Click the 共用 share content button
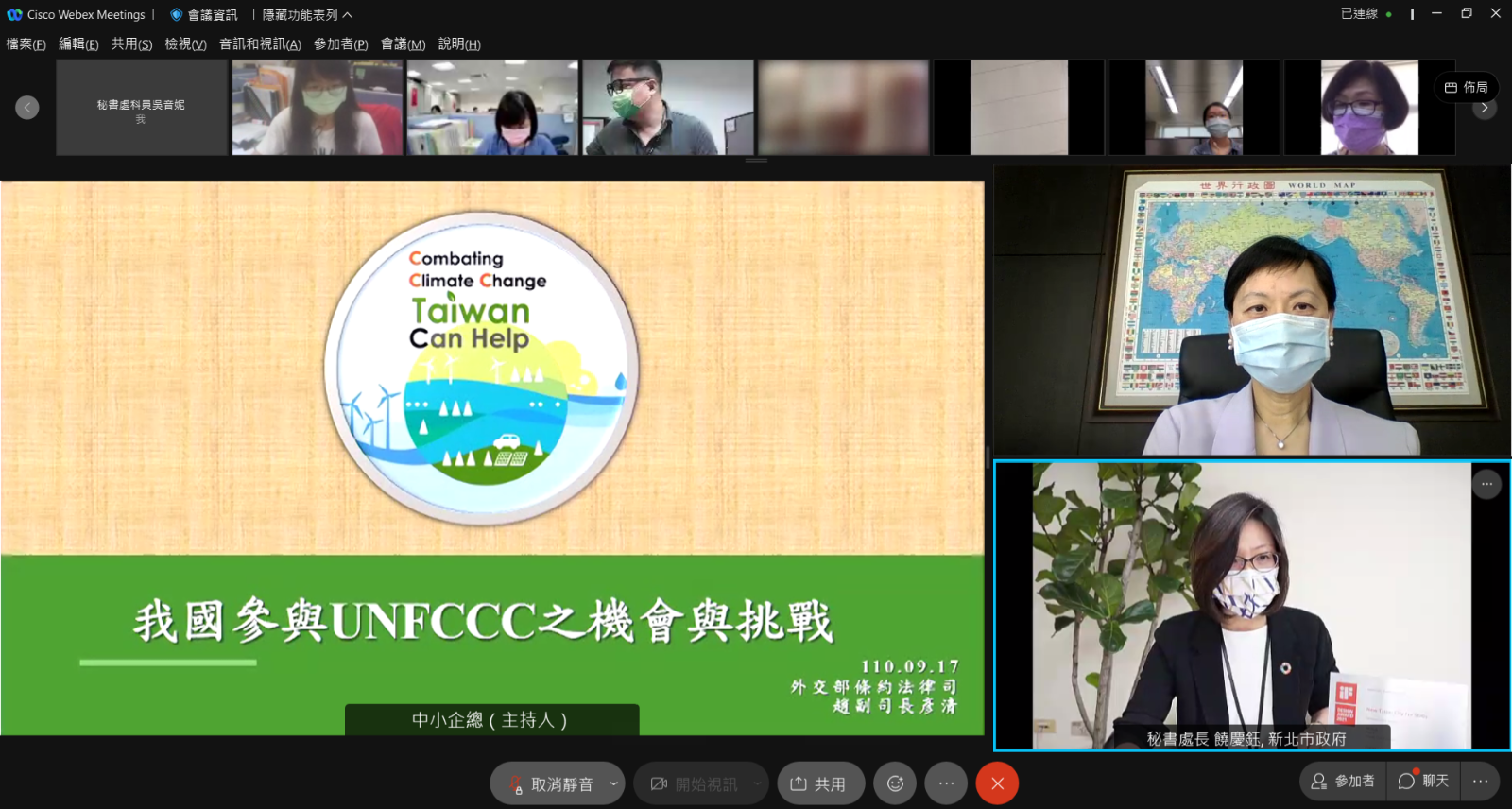The image size is (1512, 809). point(820,783)
